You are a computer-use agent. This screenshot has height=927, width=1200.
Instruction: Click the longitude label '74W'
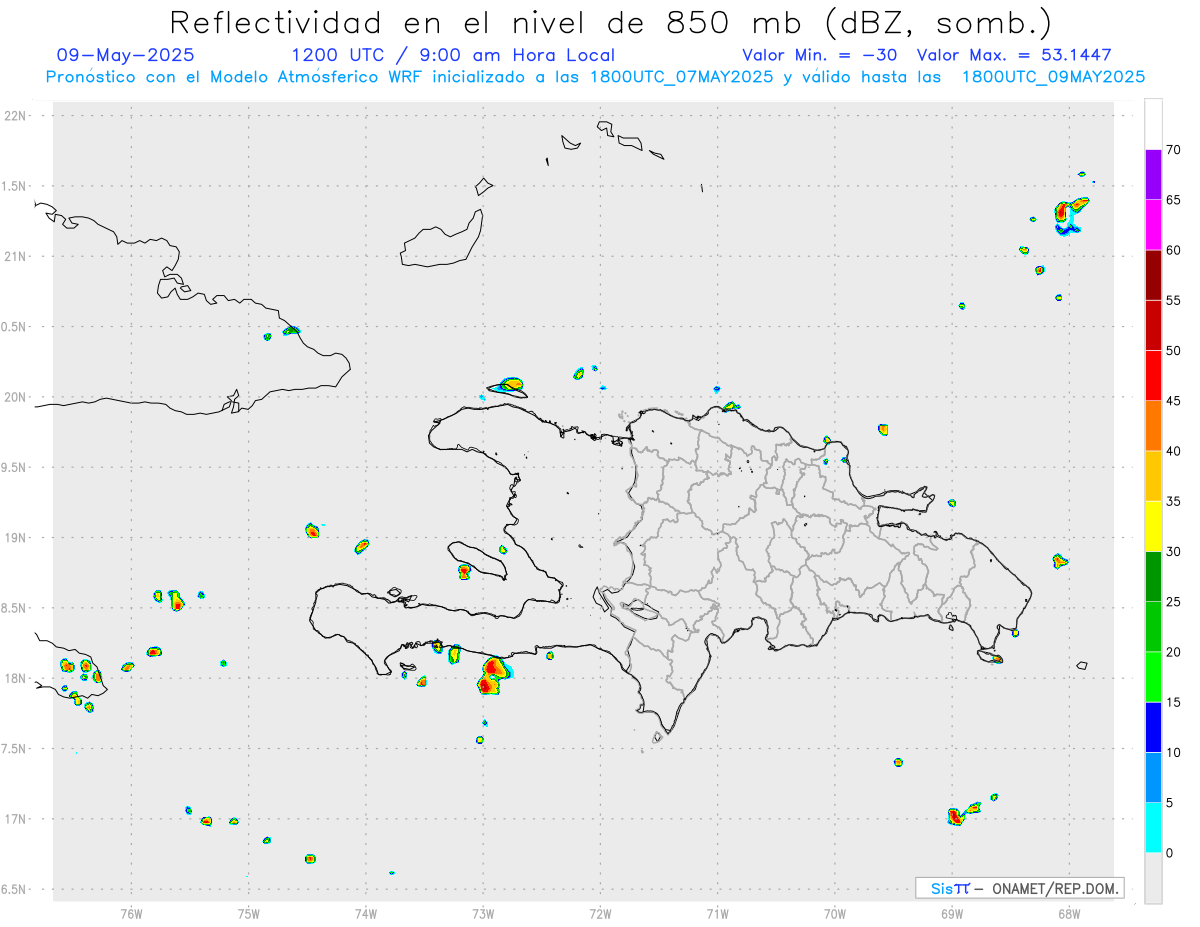coord(366,913)
